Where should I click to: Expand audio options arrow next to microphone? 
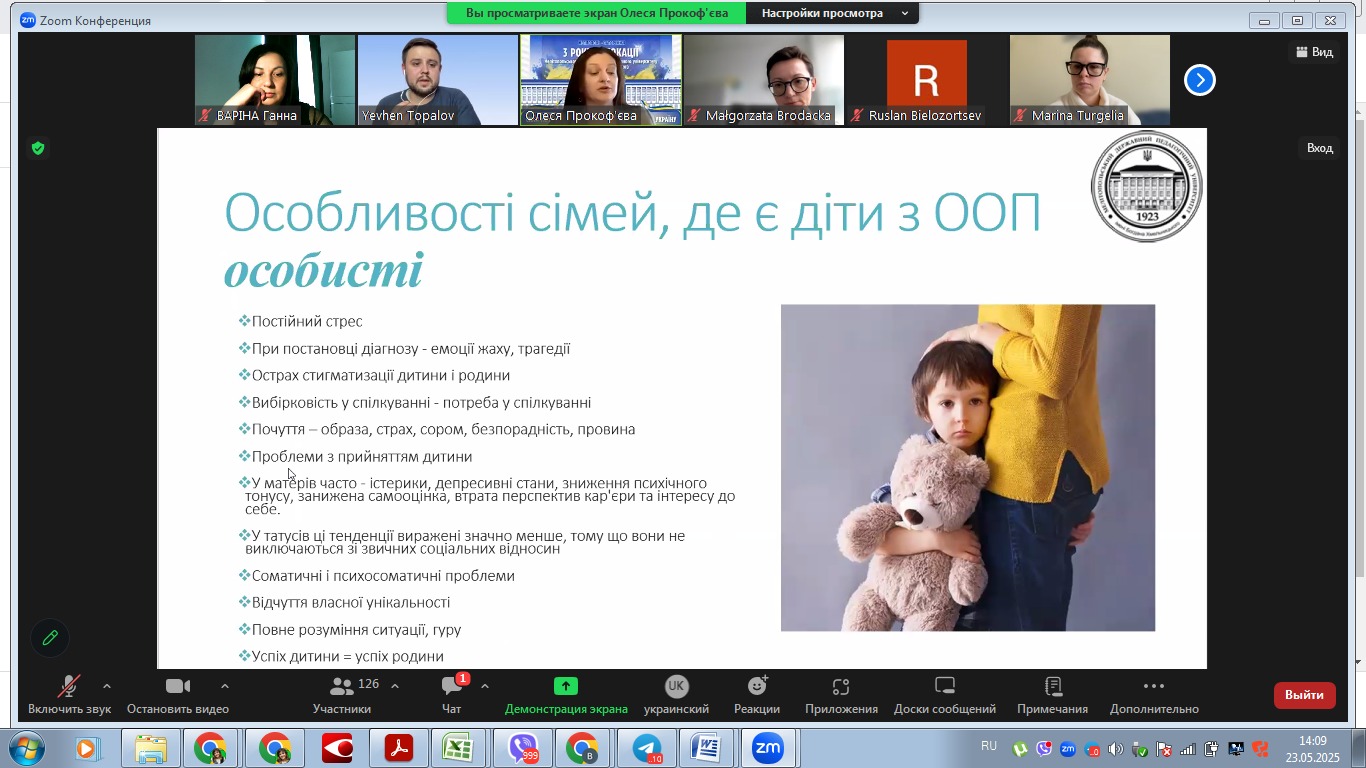click(107, 686)
